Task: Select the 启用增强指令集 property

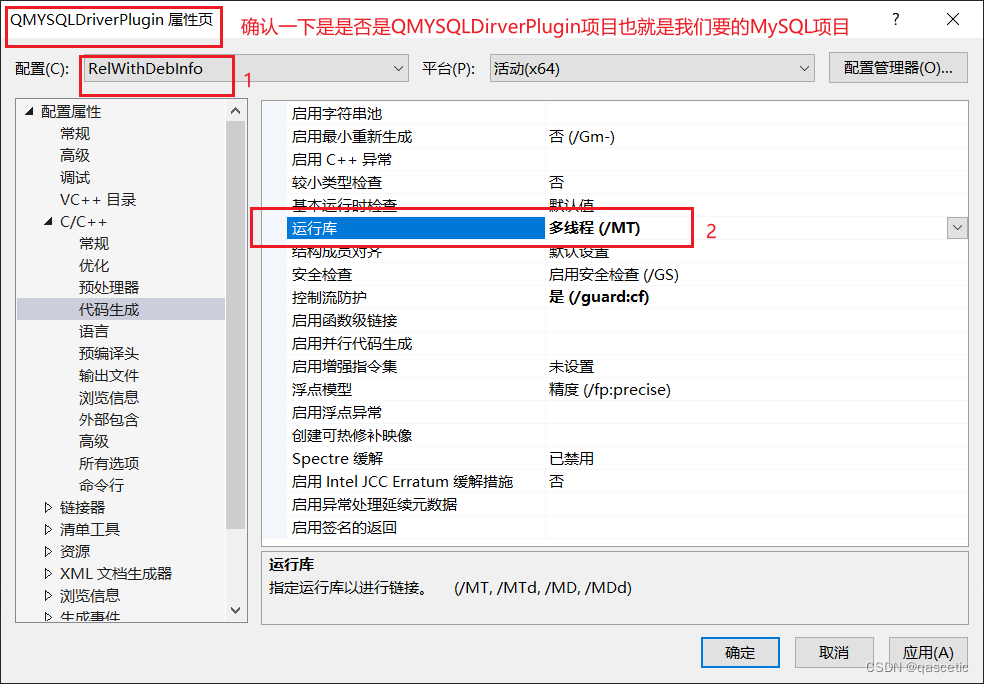Action: coord(344,366)
